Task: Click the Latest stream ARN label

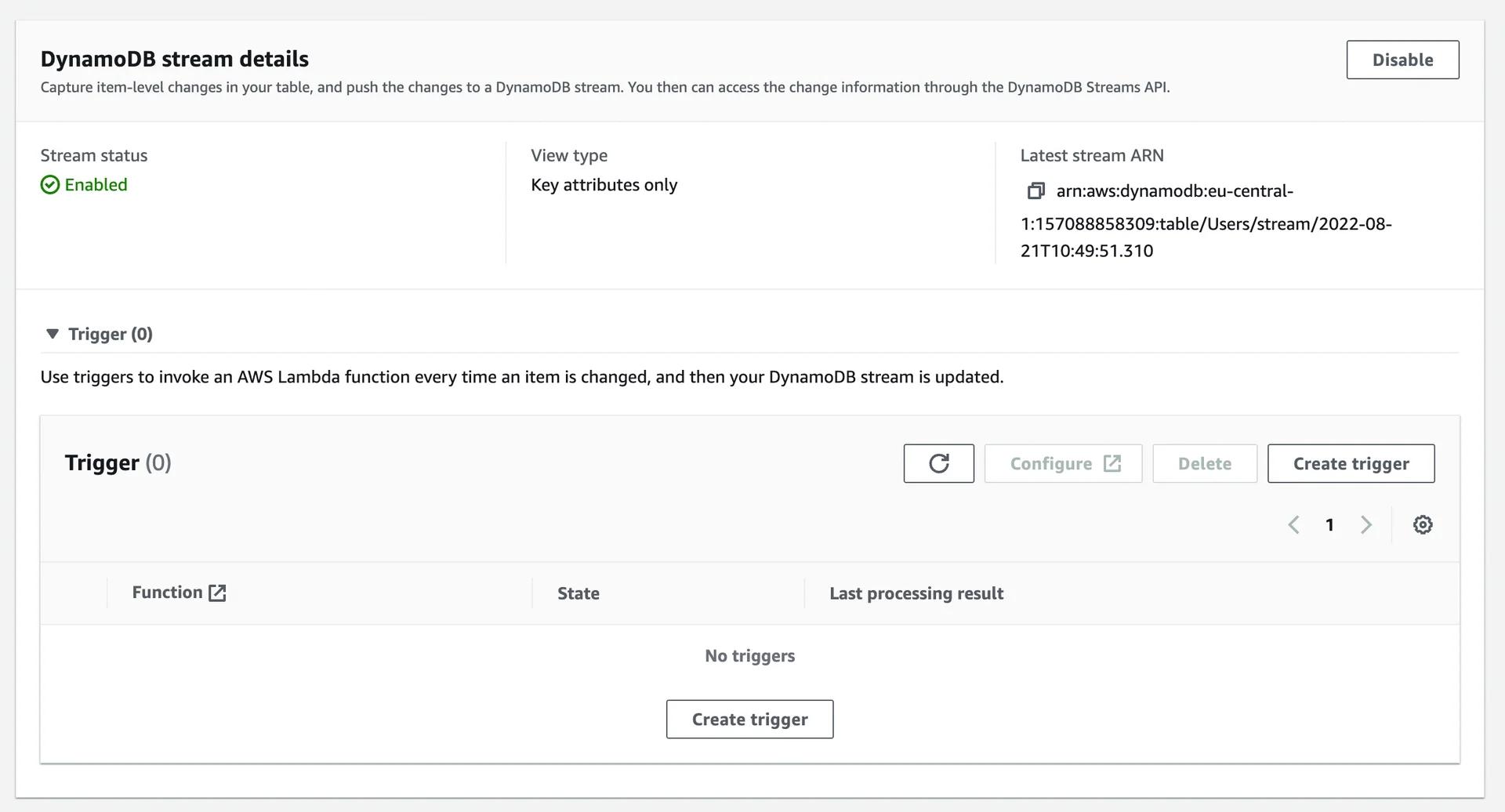Action: [1092, 155]
